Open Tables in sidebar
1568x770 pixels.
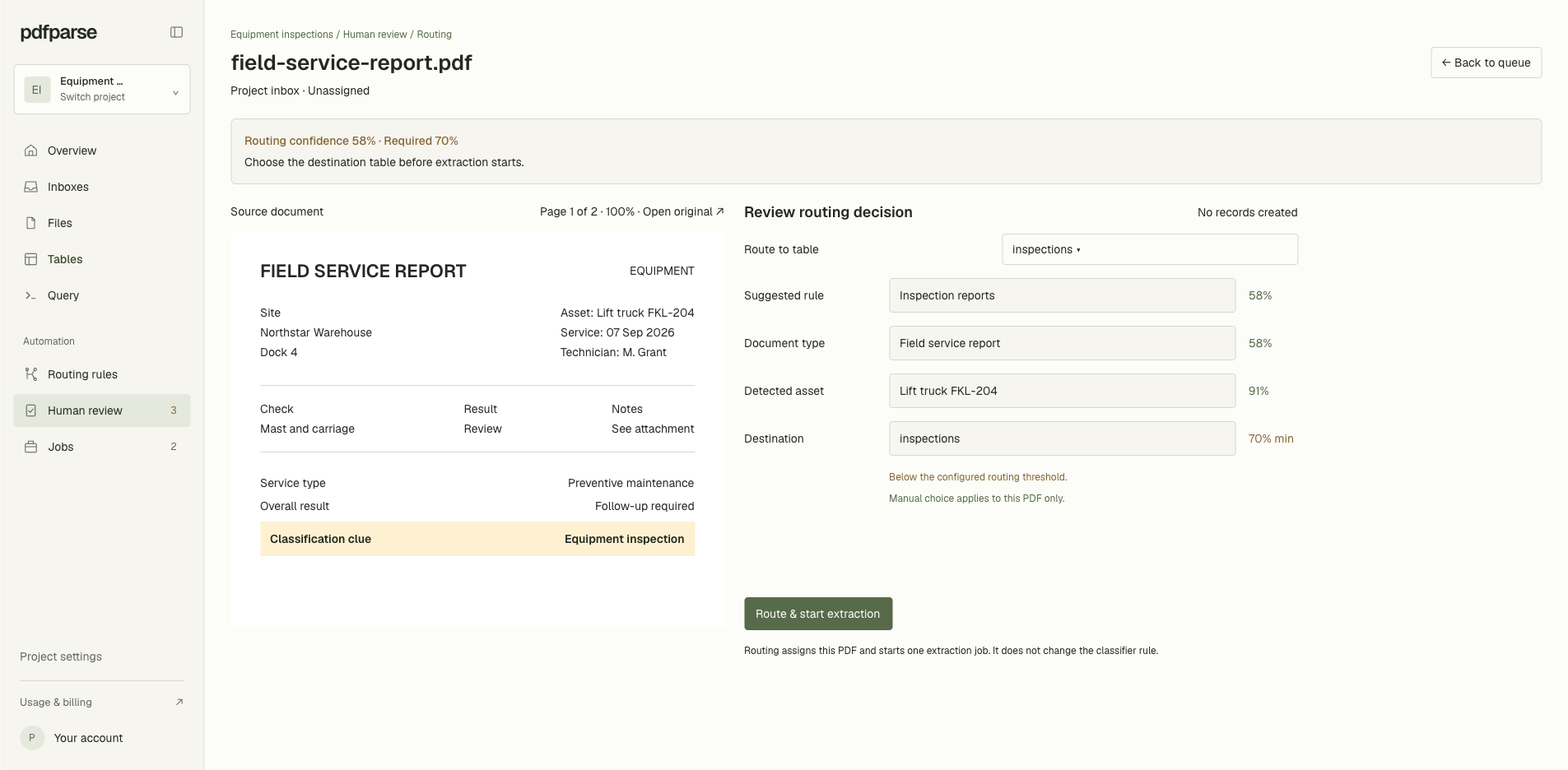pos(102,259)
